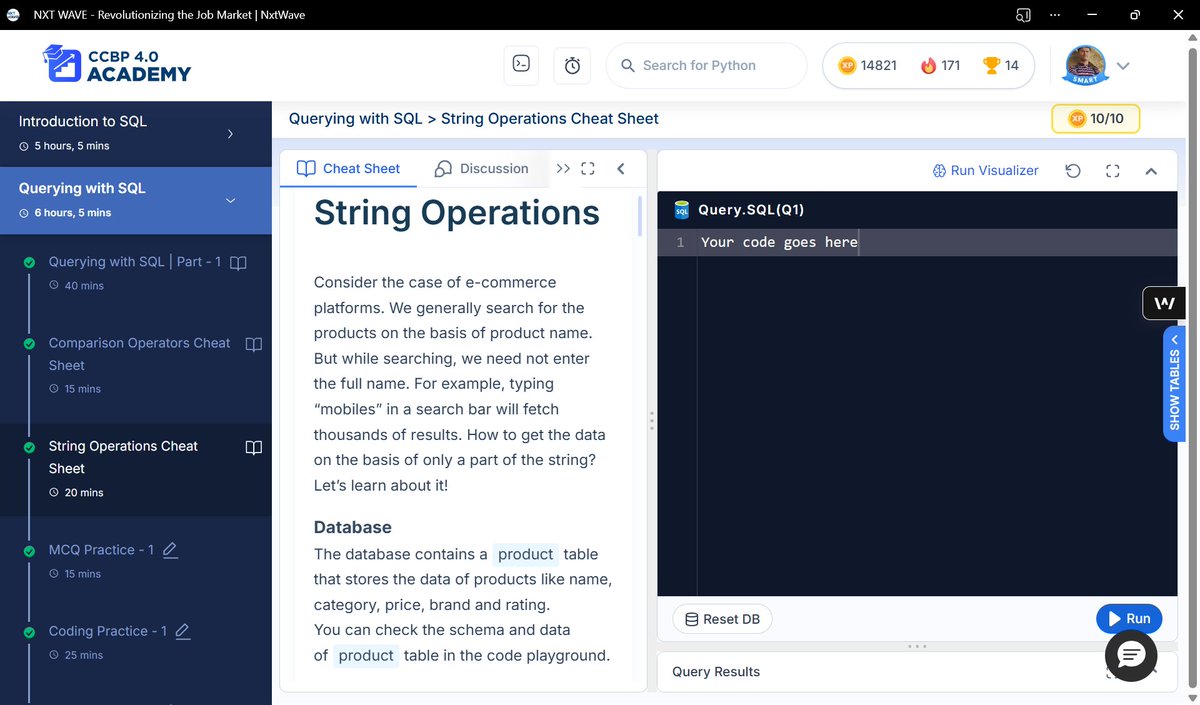This screenshot has width=1200, height=705.
Task: Collapse the cheat sheet panel leftward
Action: [x=620, y=168]
